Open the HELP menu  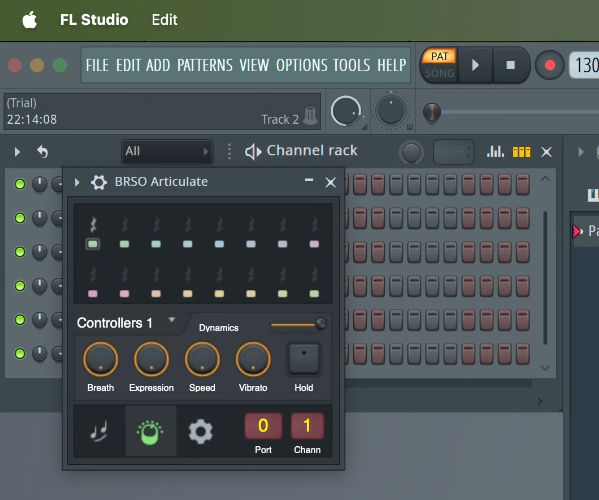[392, 65]
